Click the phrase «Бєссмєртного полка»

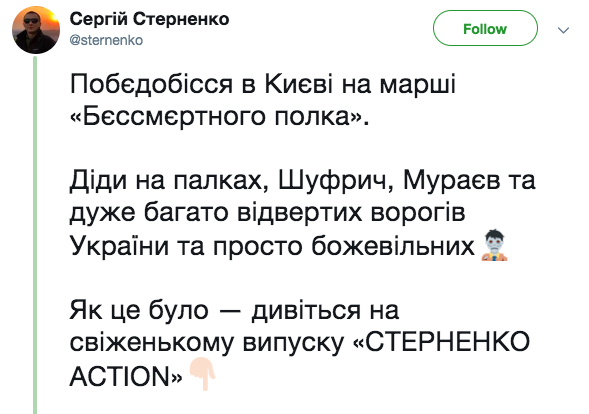pos(220,117)
